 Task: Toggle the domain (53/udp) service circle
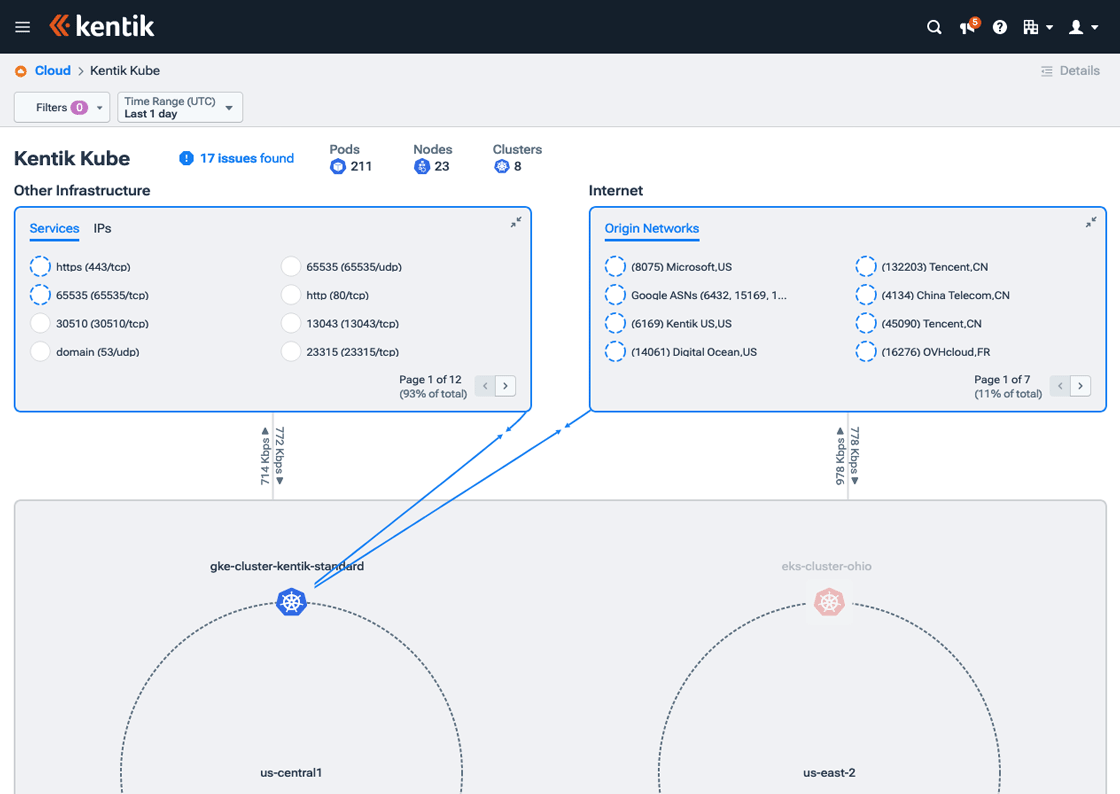(40, 352)
